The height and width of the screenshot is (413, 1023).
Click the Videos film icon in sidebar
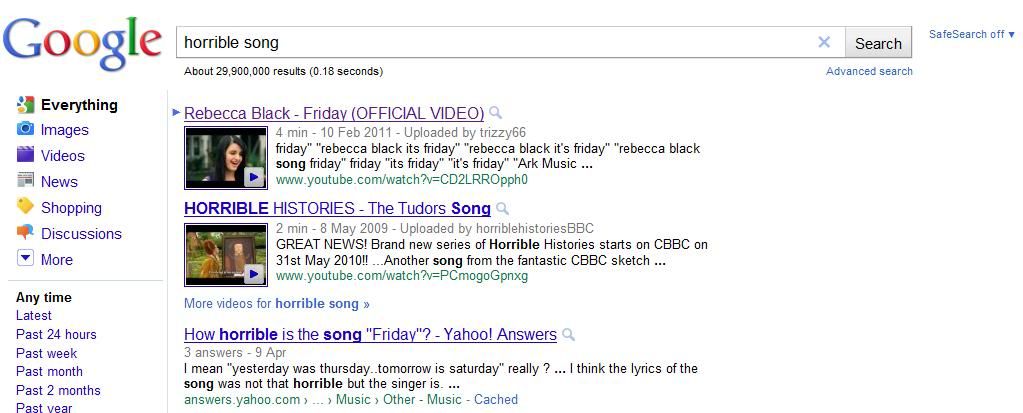[x=25, y=155]
